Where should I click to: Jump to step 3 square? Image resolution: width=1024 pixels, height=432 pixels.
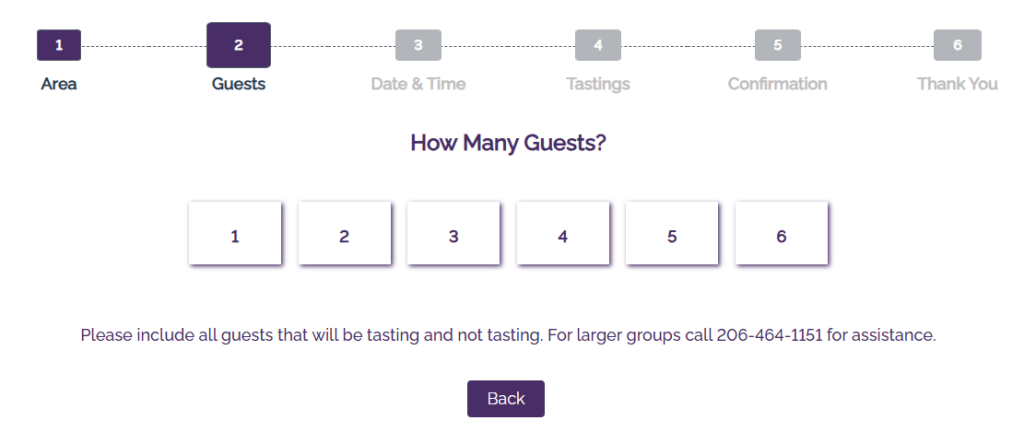[418, 45]
